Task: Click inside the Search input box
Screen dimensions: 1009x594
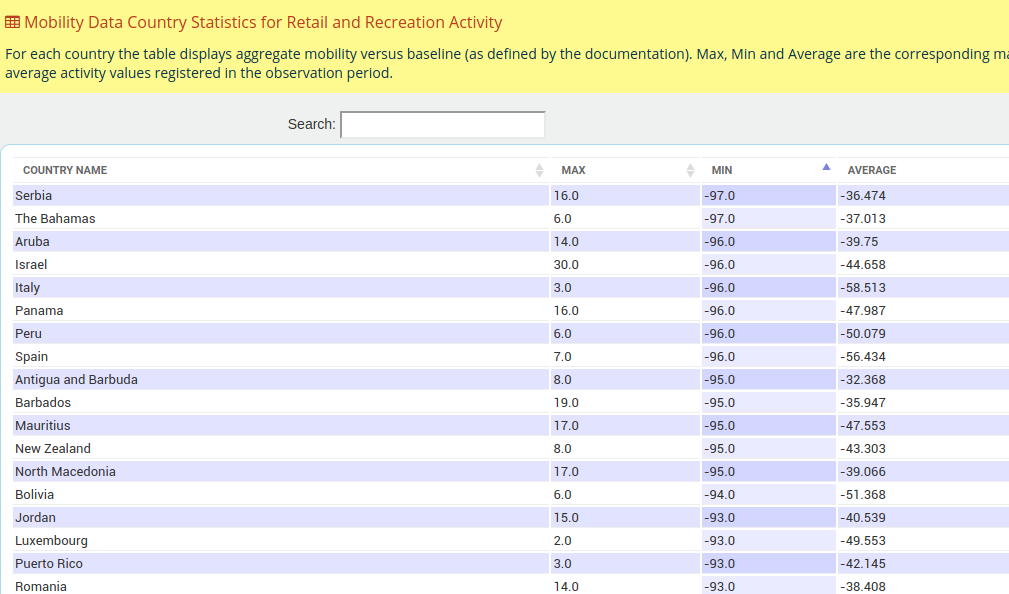Action: click(x=442, y=124)
